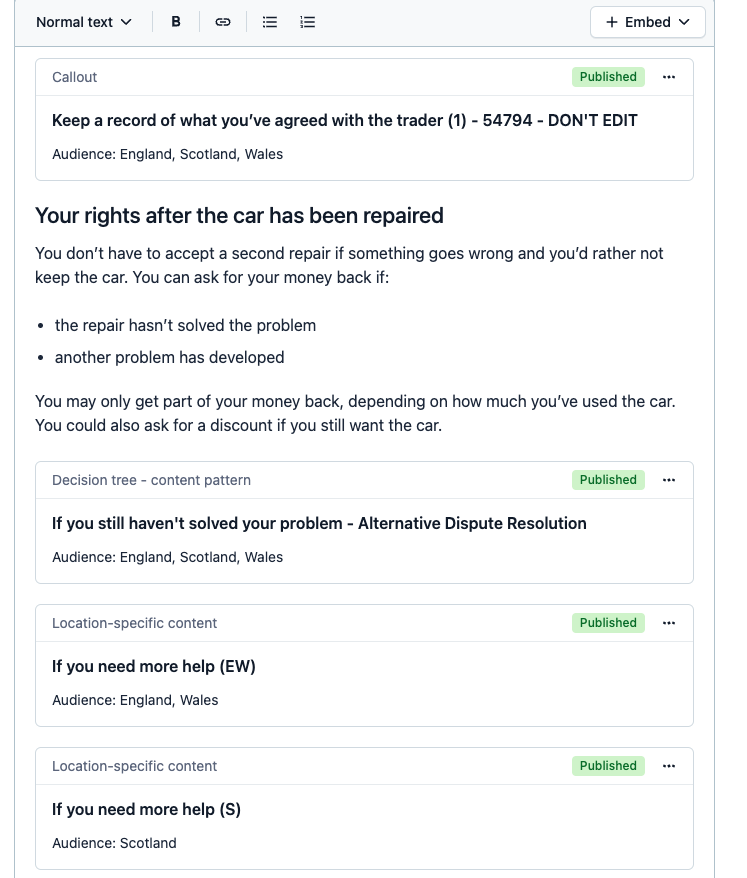Open the Normal text style dropdown
Image resolution: width=747 pixels, height=878 pixels.
(84, 22)
